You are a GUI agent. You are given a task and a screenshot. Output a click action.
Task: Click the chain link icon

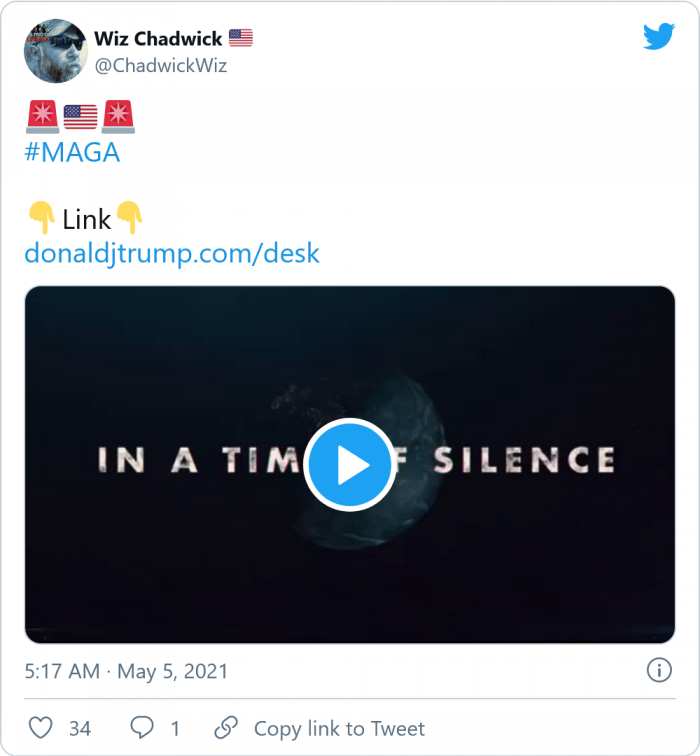coord(227,728)
